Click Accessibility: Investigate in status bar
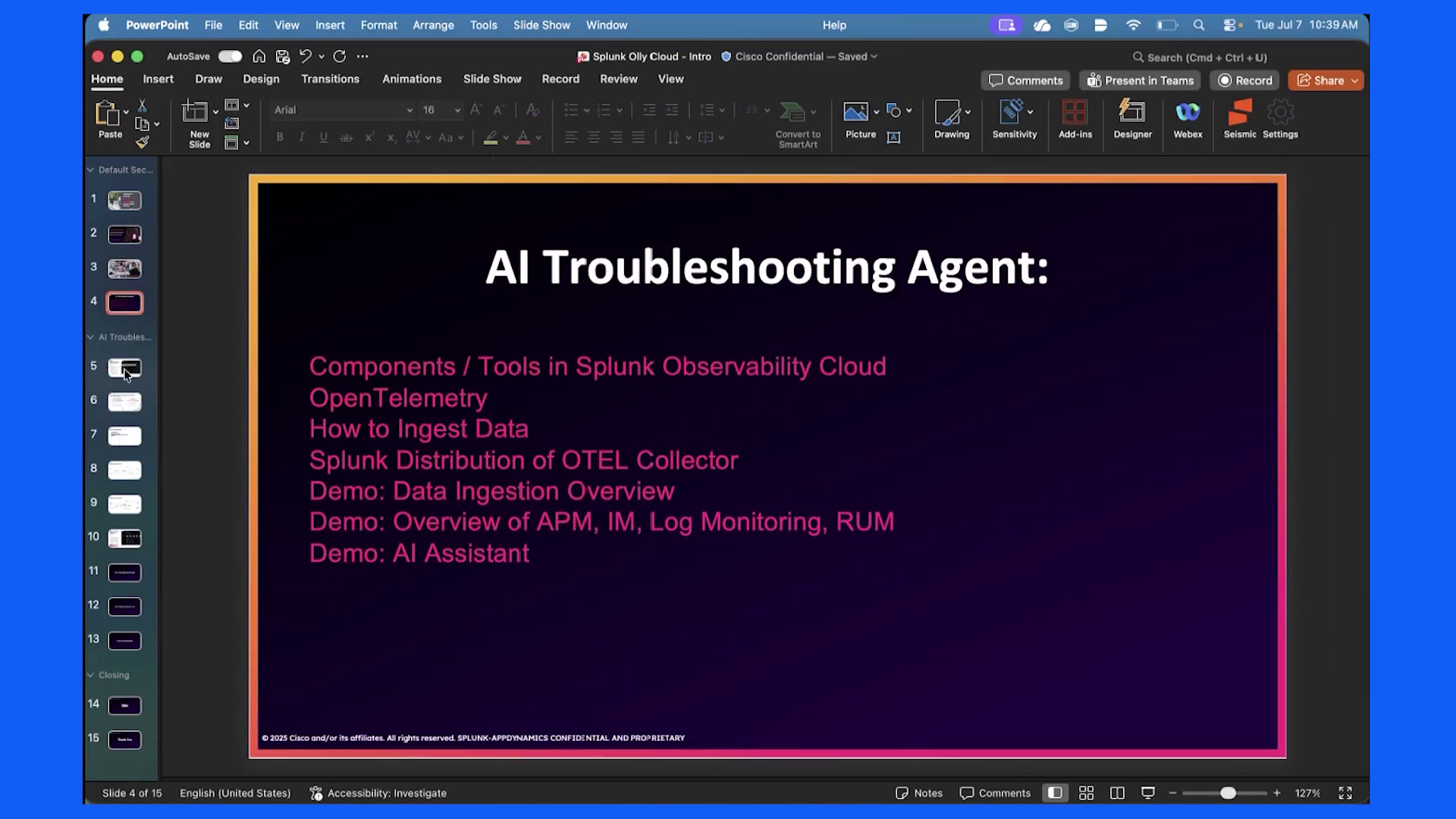This screenshot has width=1456, height=819. tap(378, 792)
